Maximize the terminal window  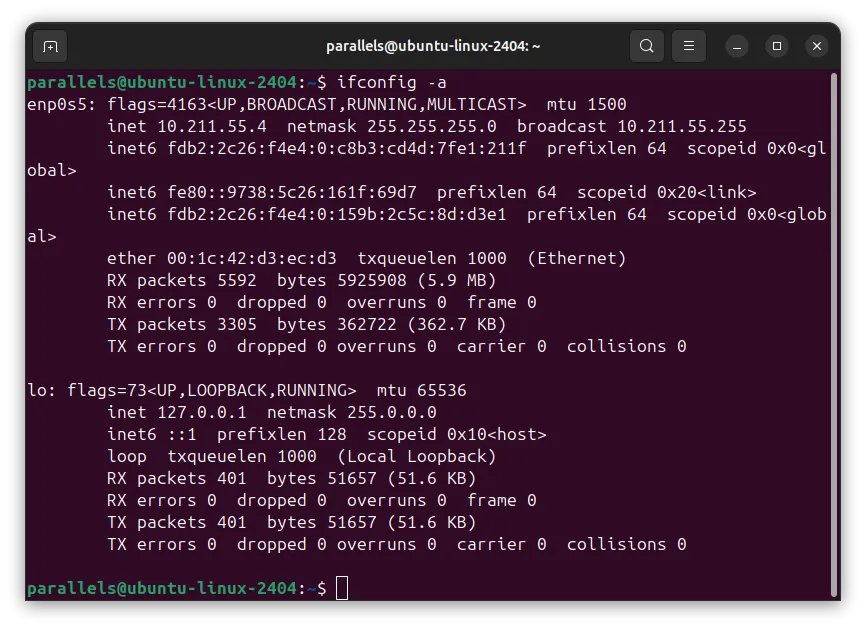point(776,46)
